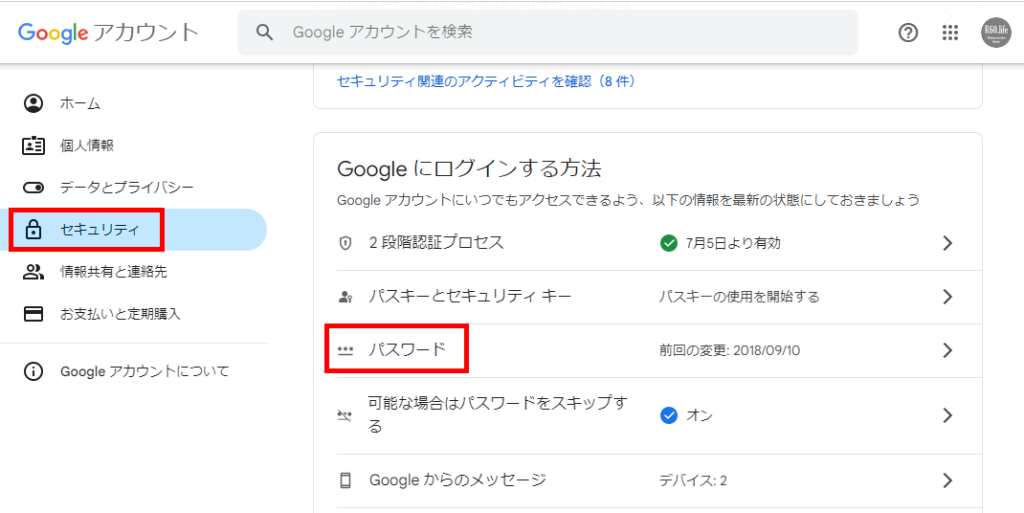Expand the Google からのメッセージ row arrow

click(x=947, y=480)
